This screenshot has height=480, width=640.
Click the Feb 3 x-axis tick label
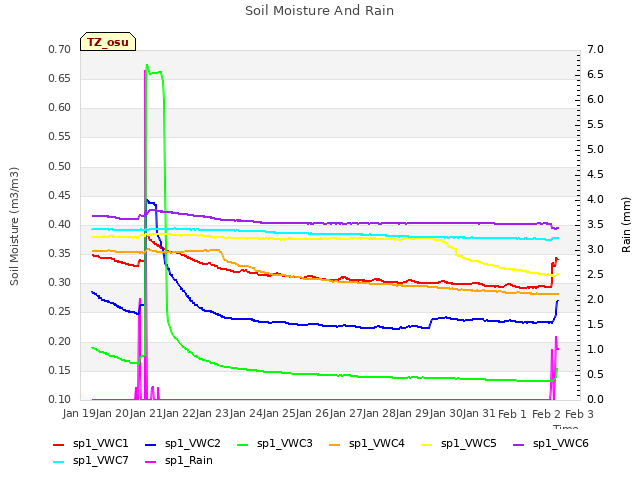579,414
